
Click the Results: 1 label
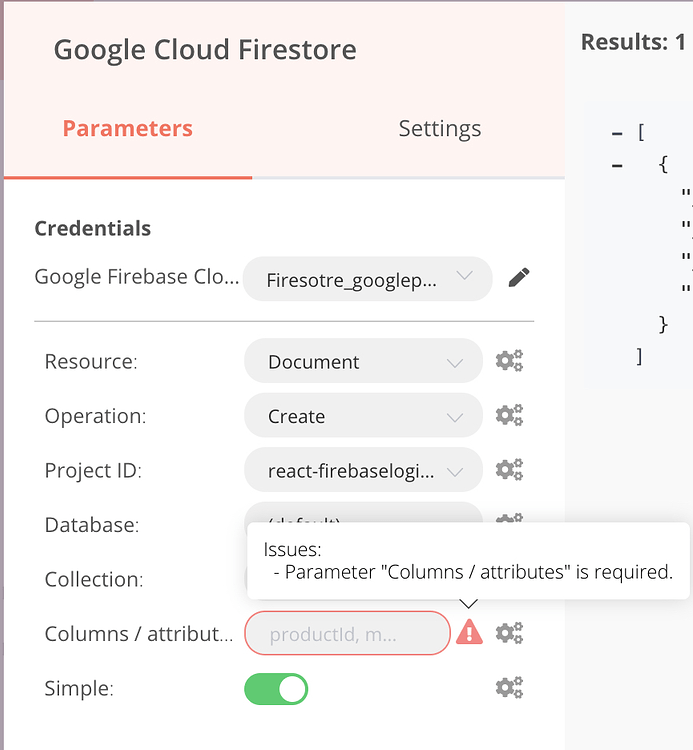[x=633, y=42]
